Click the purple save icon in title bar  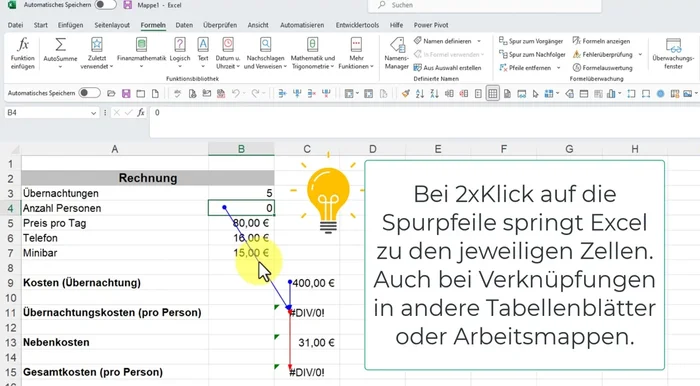128,5
